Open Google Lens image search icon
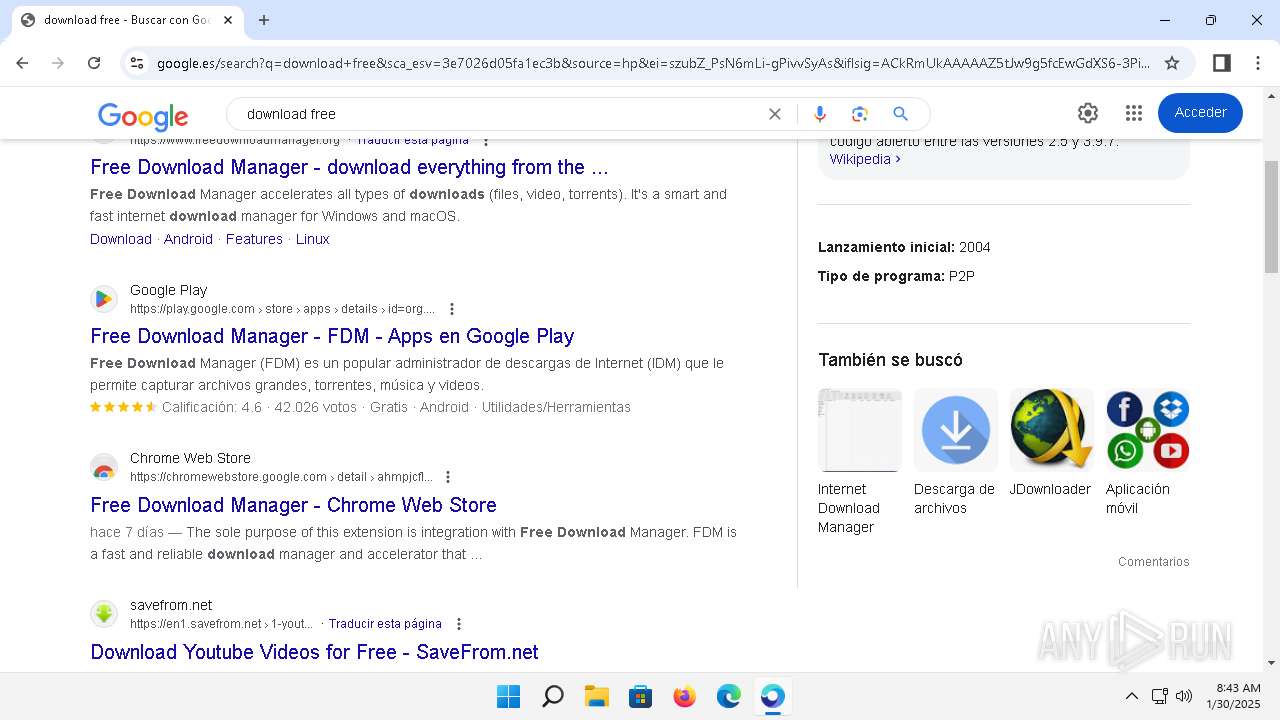The width and height of the screenshot is (1280, 720). 860,114
